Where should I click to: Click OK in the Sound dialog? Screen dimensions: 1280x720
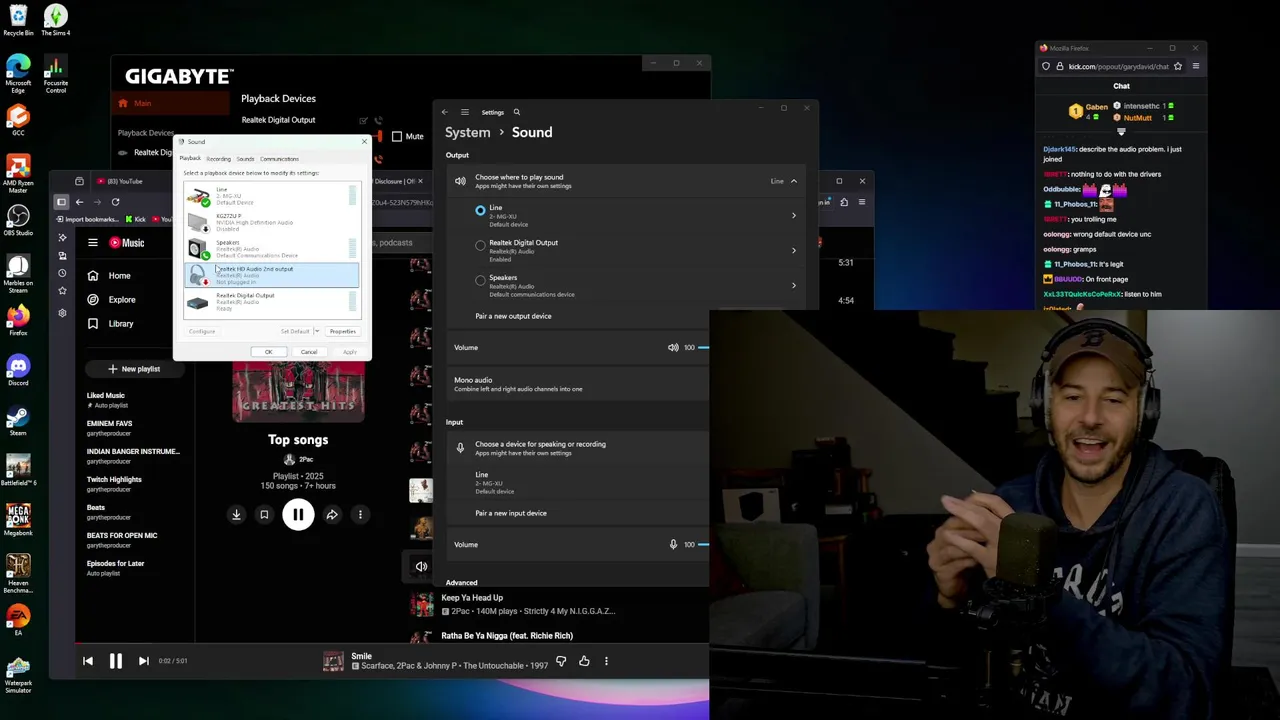tap(268, 352)
